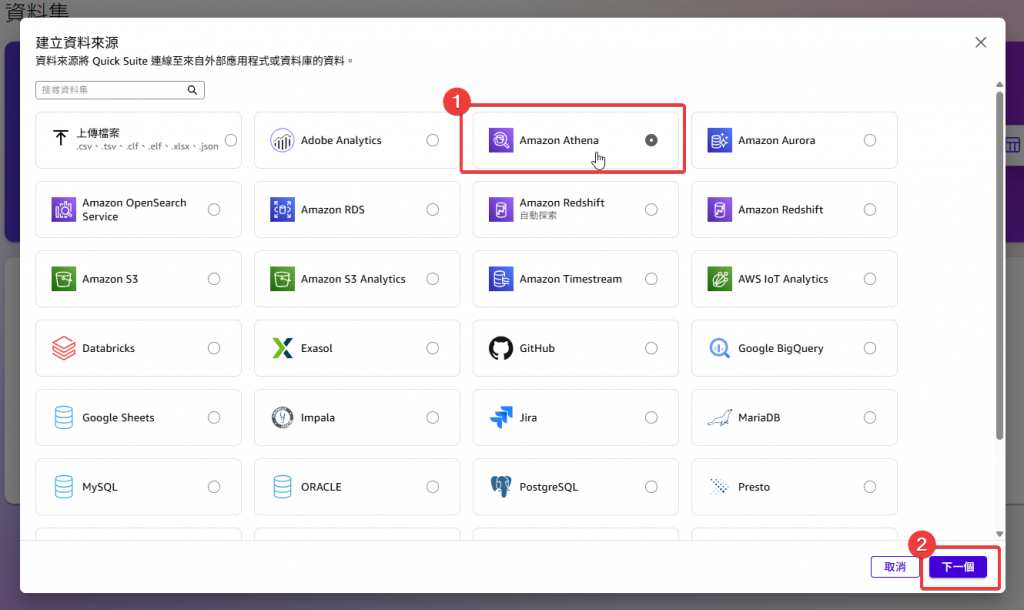Click the Amazon Redshift 自動探索 icon

(501, 210)
